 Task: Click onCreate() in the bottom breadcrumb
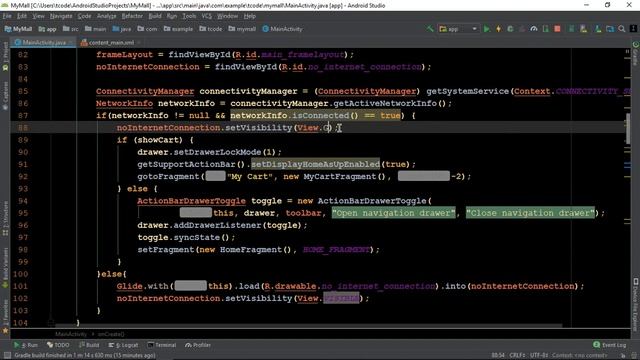click(x=111, y=334)
